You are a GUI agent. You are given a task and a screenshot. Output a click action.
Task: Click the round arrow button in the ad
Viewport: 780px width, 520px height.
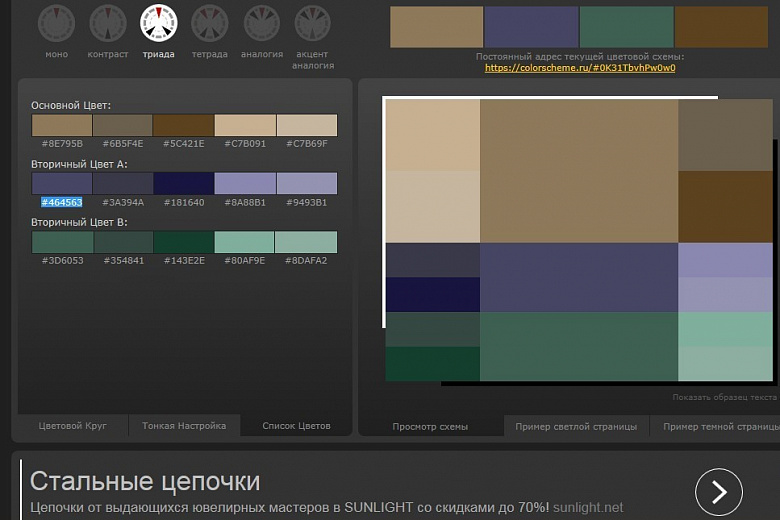tap(718, 491)
